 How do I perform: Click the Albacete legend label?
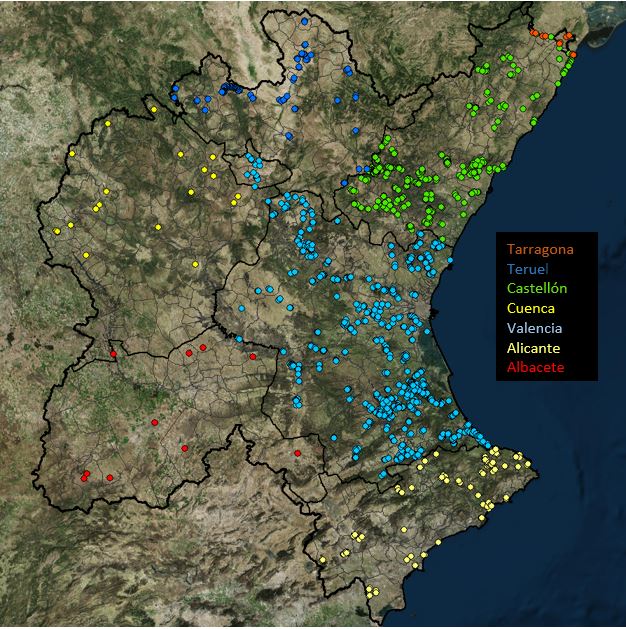point(535,367)
